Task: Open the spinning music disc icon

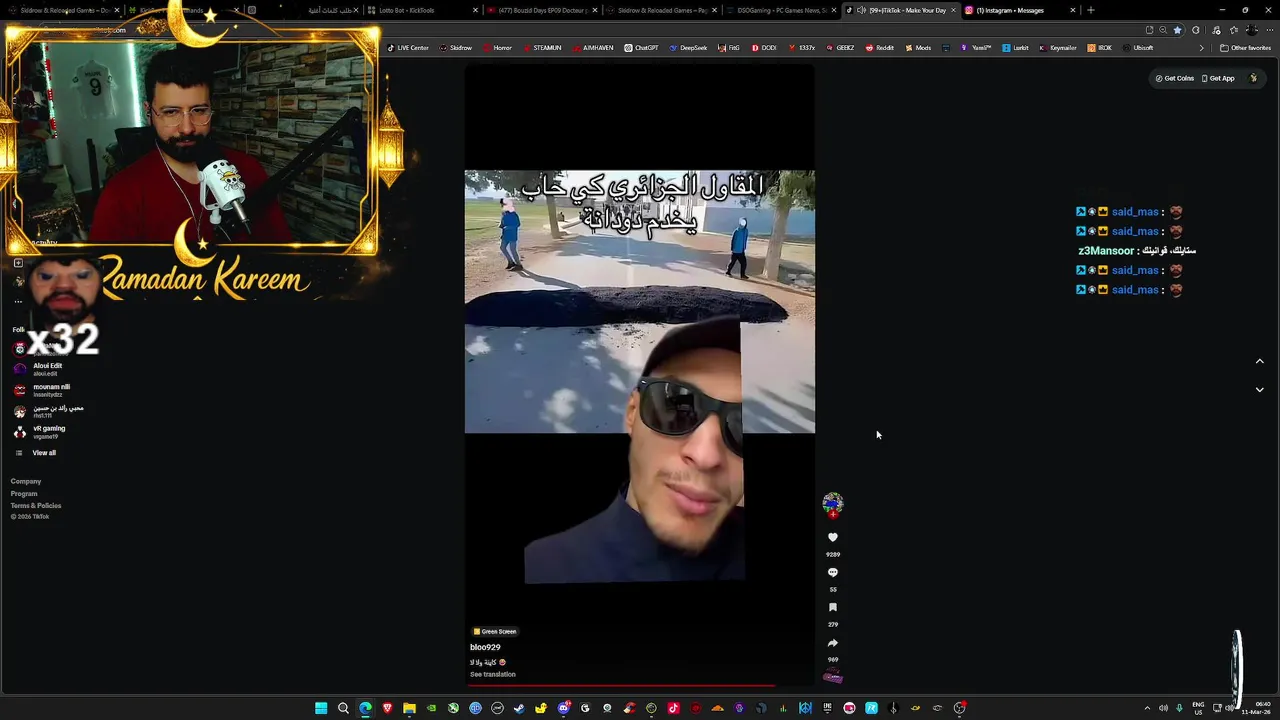Action: pos(832,677)
